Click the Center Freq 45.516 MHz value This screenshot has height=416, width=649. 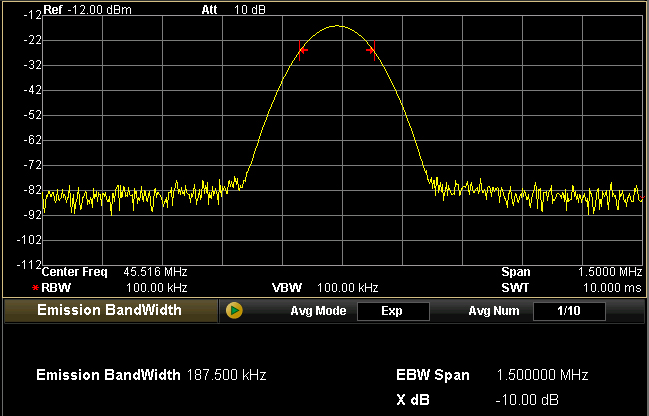(x=155, y=272)
